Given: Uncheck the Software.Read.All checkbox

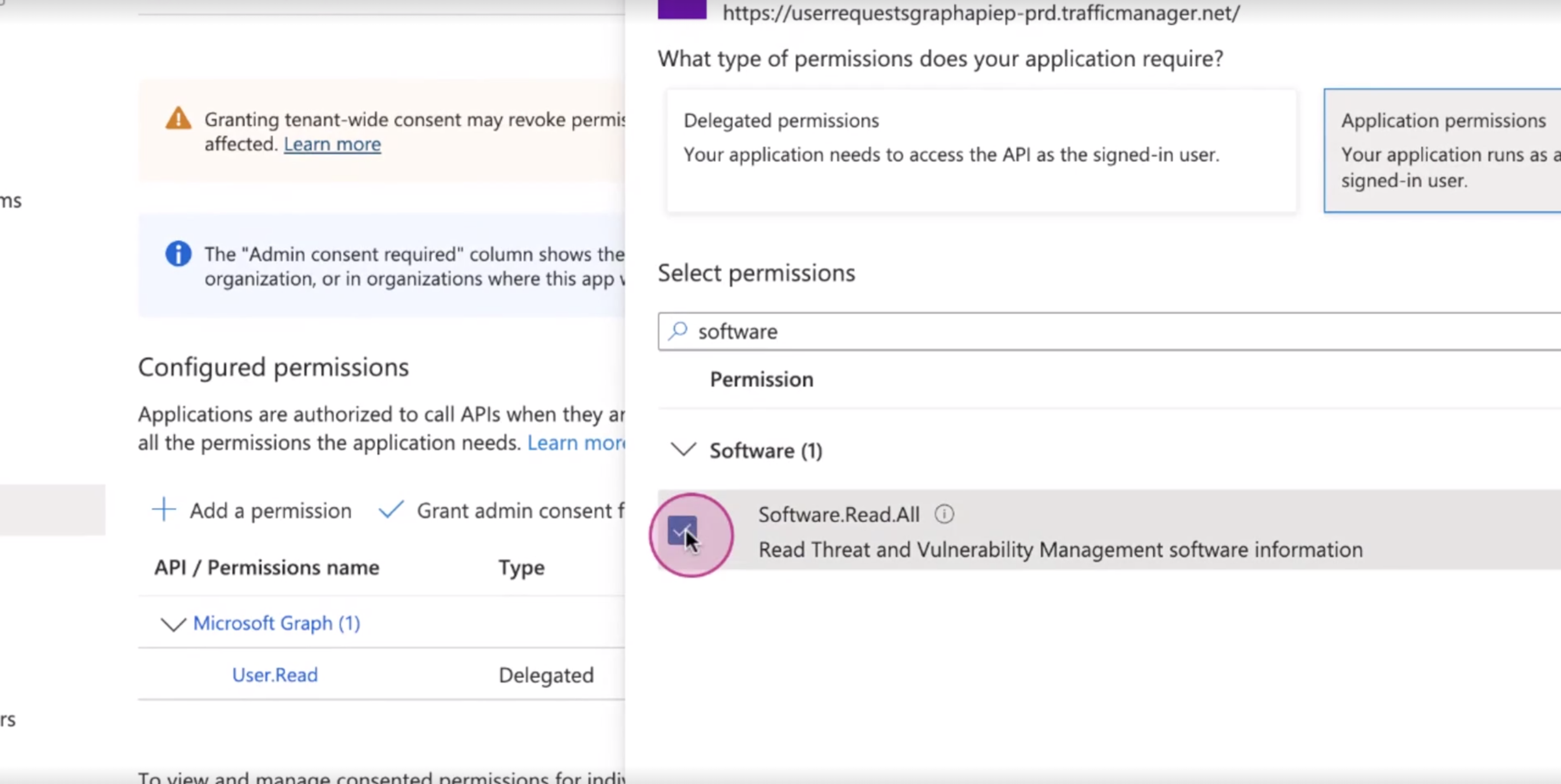Looking at the screenshot, I should click(x=682, y=531).
